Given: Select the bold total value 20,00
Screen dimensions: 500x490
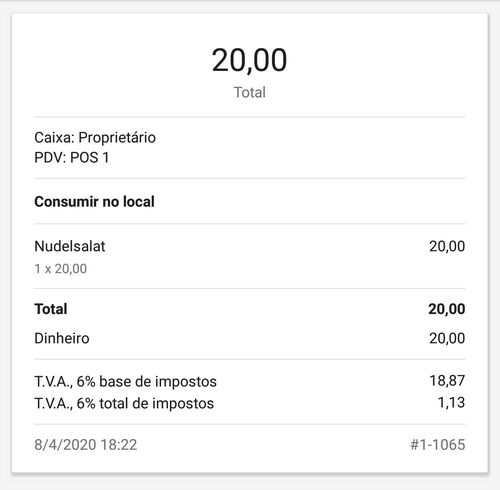Looking at the screenshot, I should [x=447, y=309].
